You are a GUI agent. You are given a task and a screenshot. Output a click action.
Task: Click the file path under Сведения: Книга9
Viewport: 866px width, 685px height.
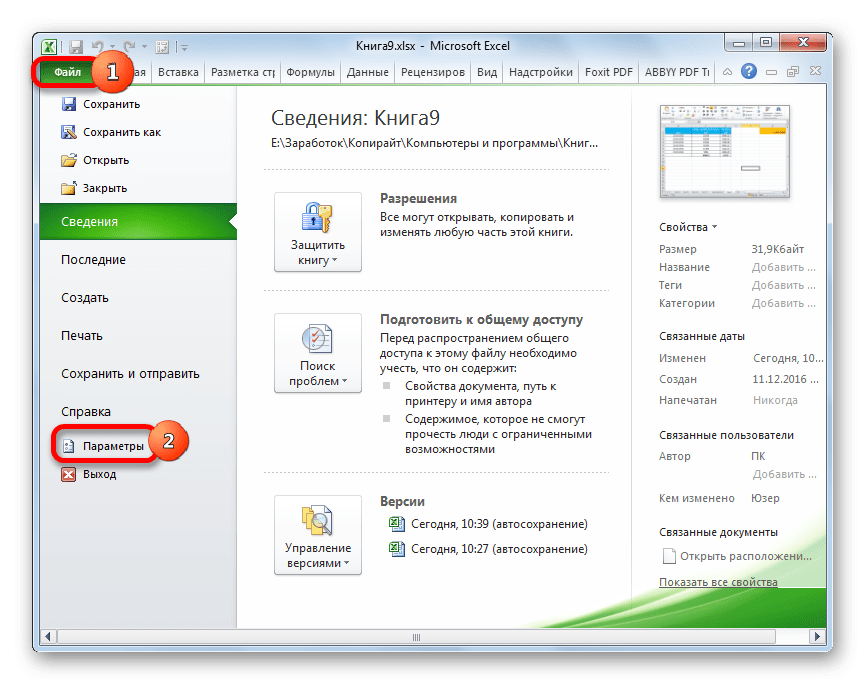coord(434,144)
